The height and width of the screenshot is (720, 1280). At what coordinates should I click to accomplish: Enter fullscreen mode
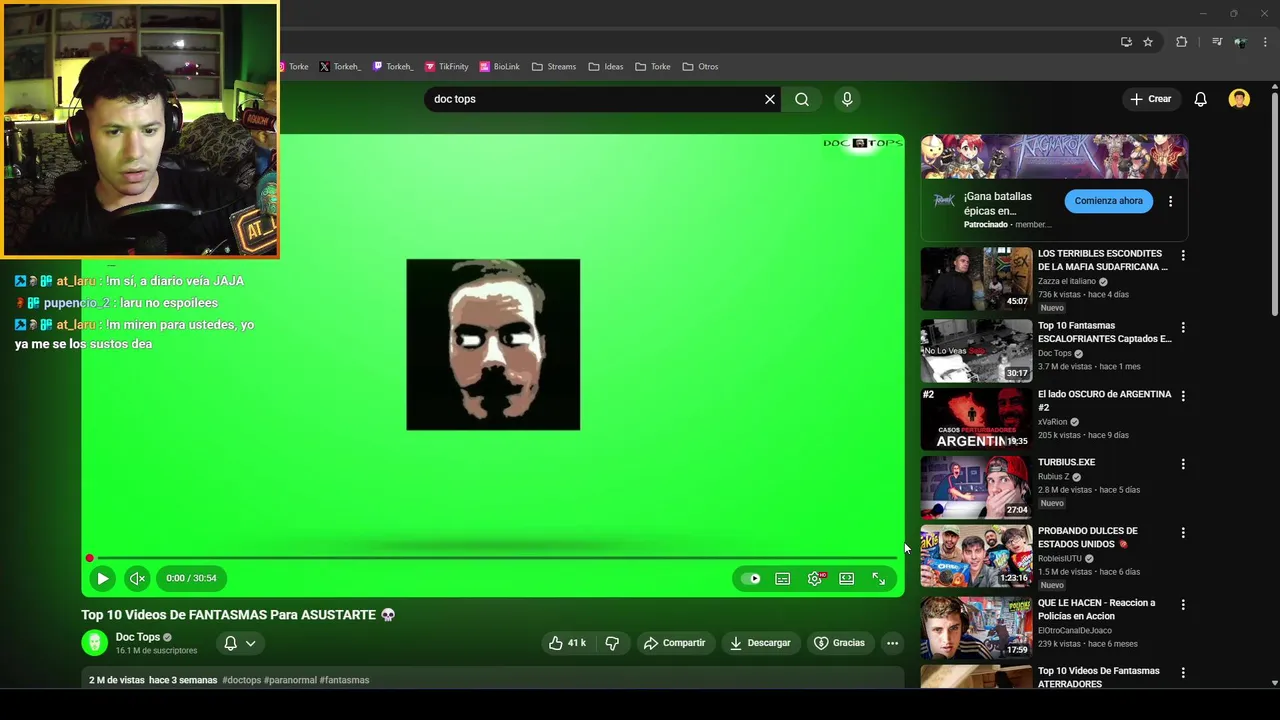click(879, 578)
